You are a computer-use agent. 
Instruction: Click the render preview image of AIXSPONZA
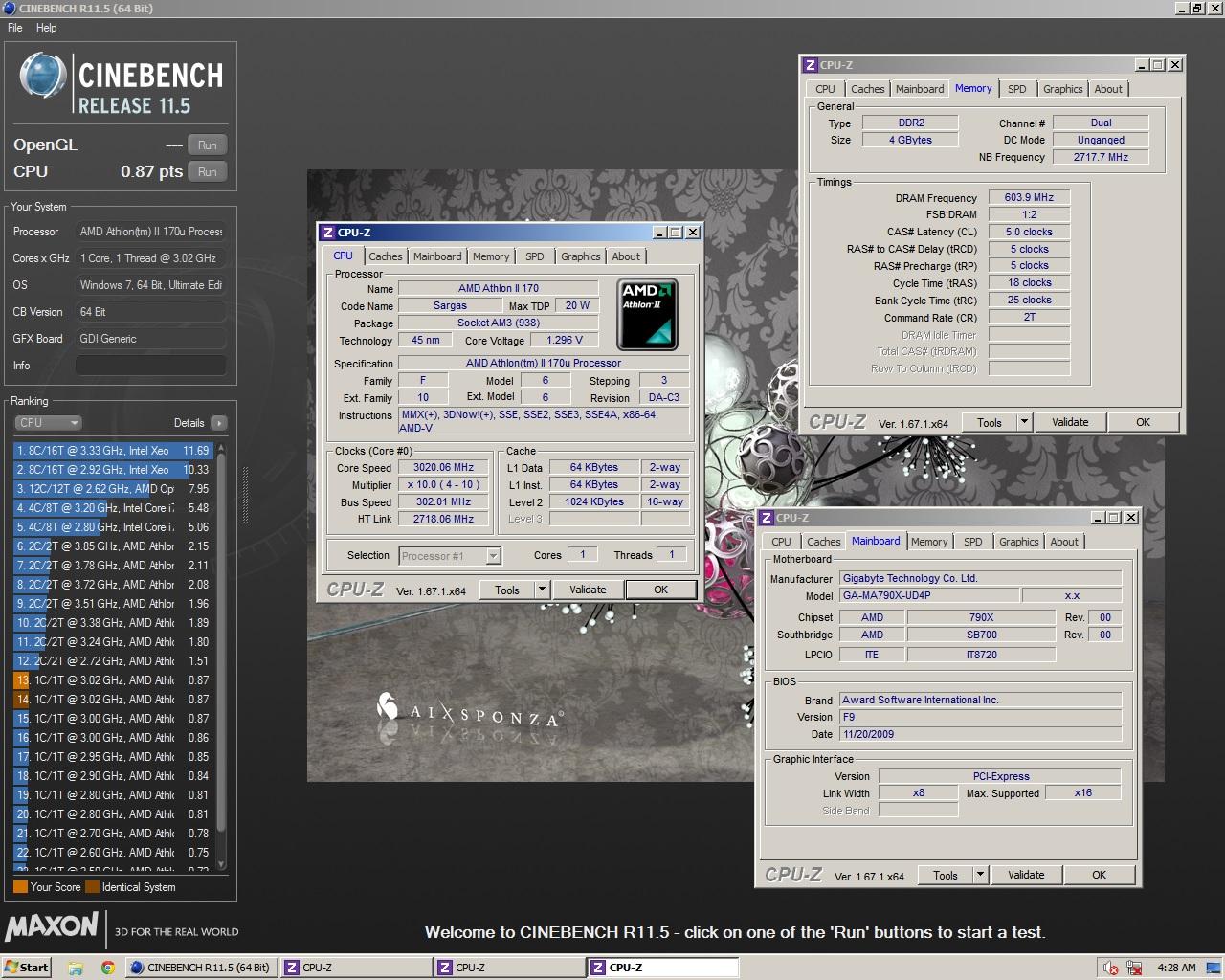pos(735,476)
